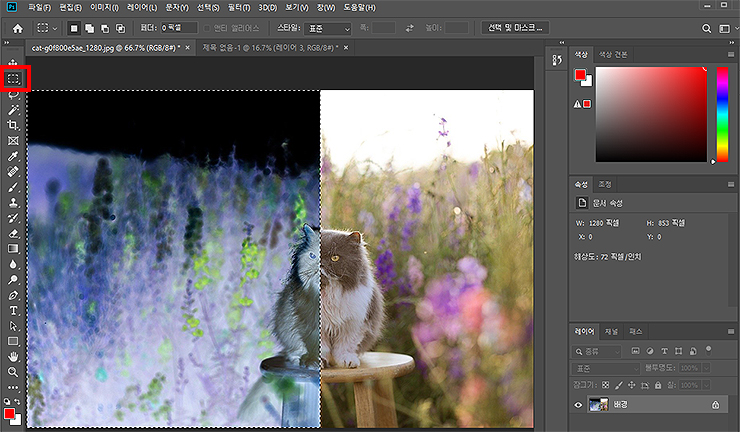
Task: Select the Clone Stamp tool
Action: click(x=13, y=203)
